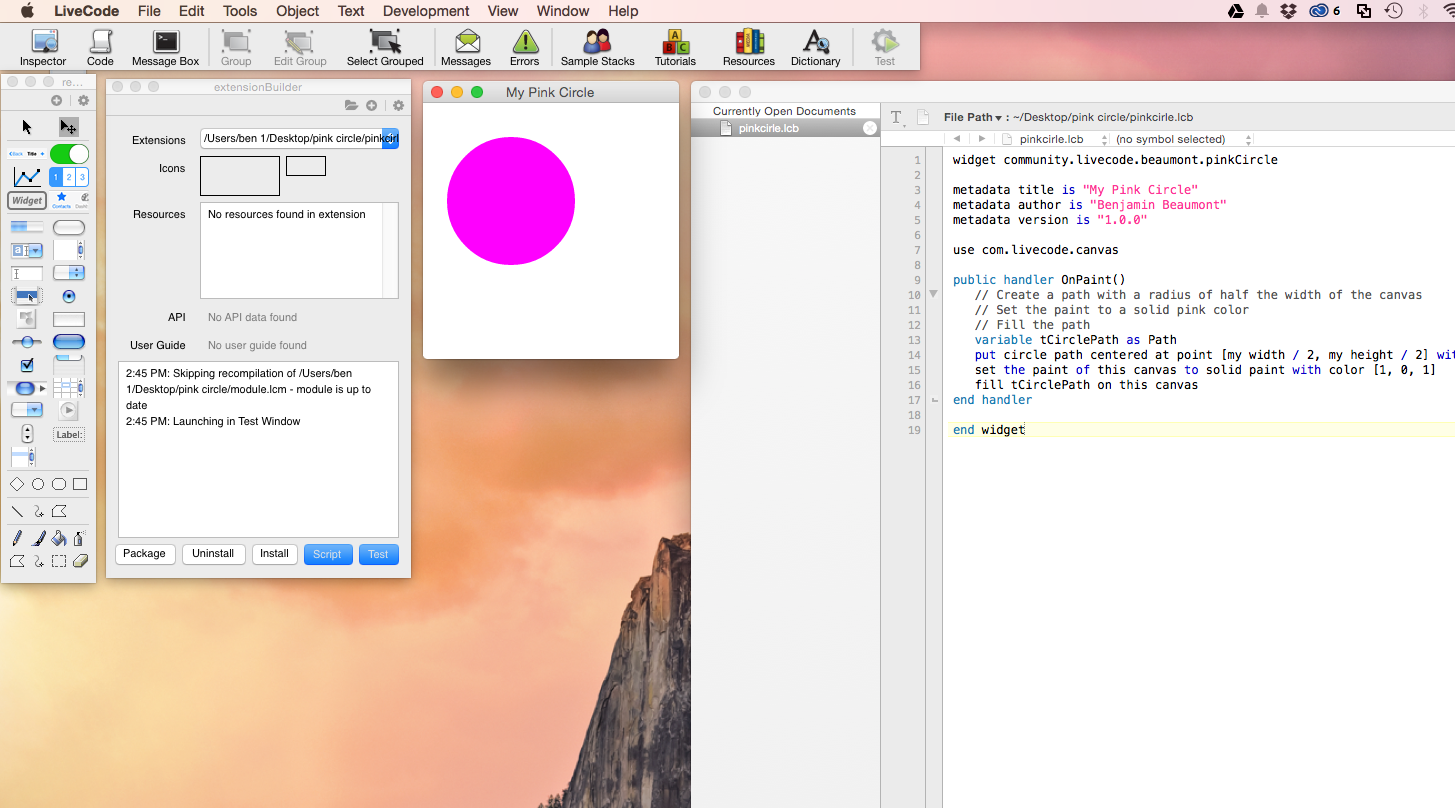The width and height of the screenshot is (1455, 808).
Task: Select the eraser tool in the palette
Action: tap(81, 561)
